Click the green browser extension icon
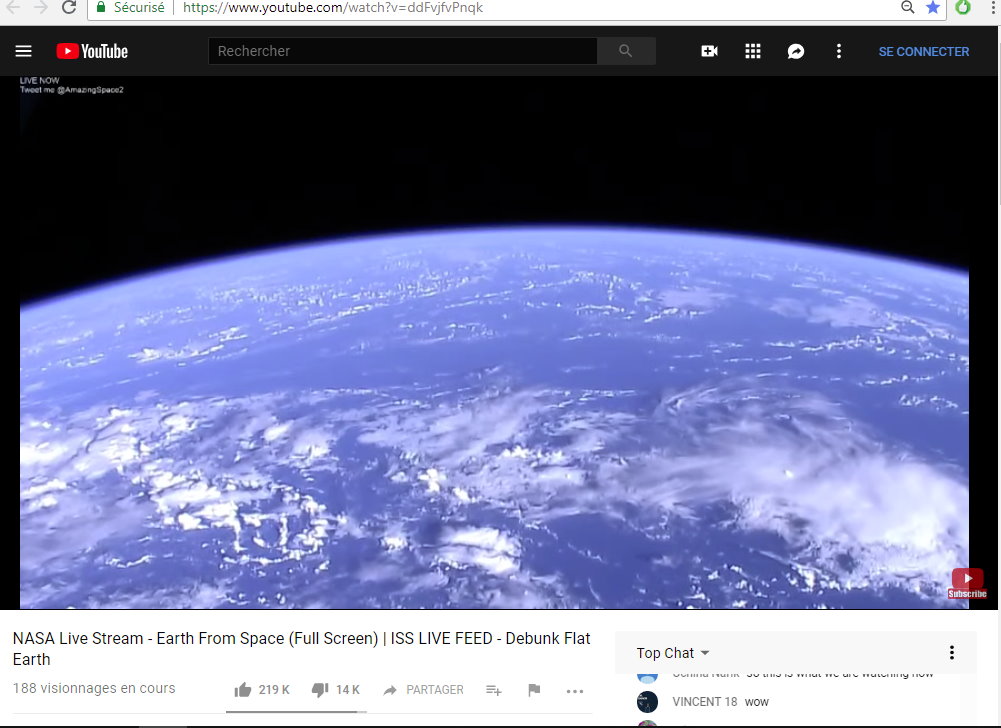Screen dimensions: 1001x728 [963, 8]
